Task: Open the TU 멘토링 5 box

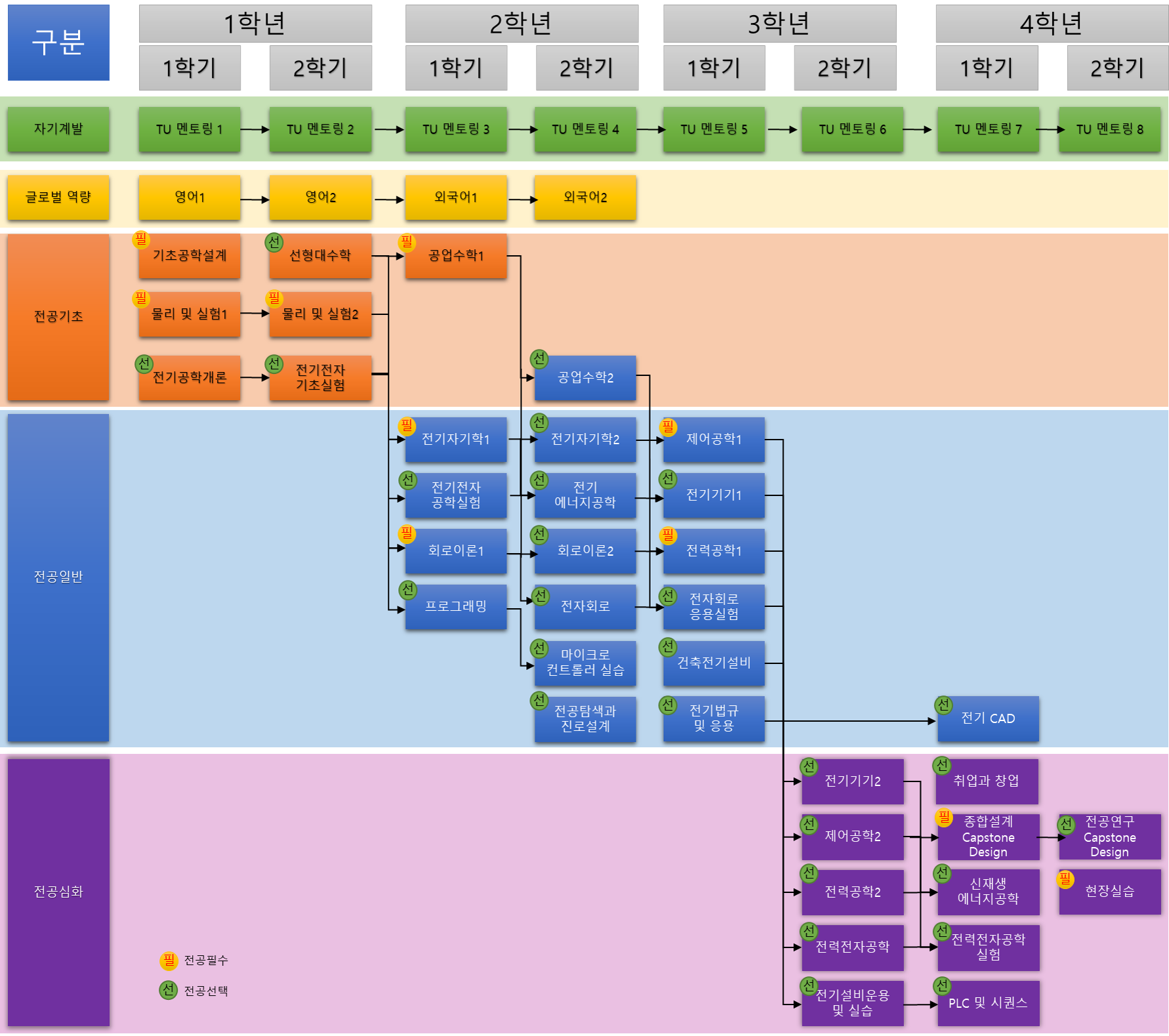Action: coord(714,129)
